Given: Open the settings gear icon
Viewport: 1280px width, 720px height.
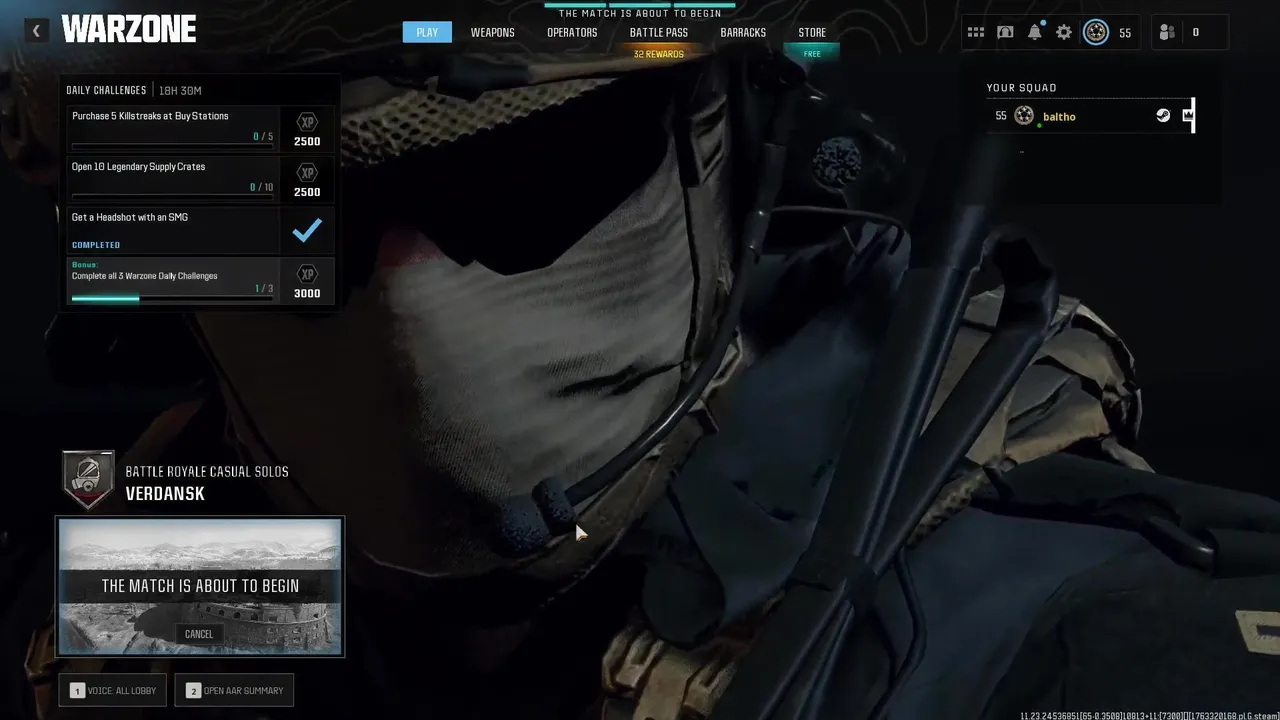Looking at the screenshot, I should point(1064,32).
